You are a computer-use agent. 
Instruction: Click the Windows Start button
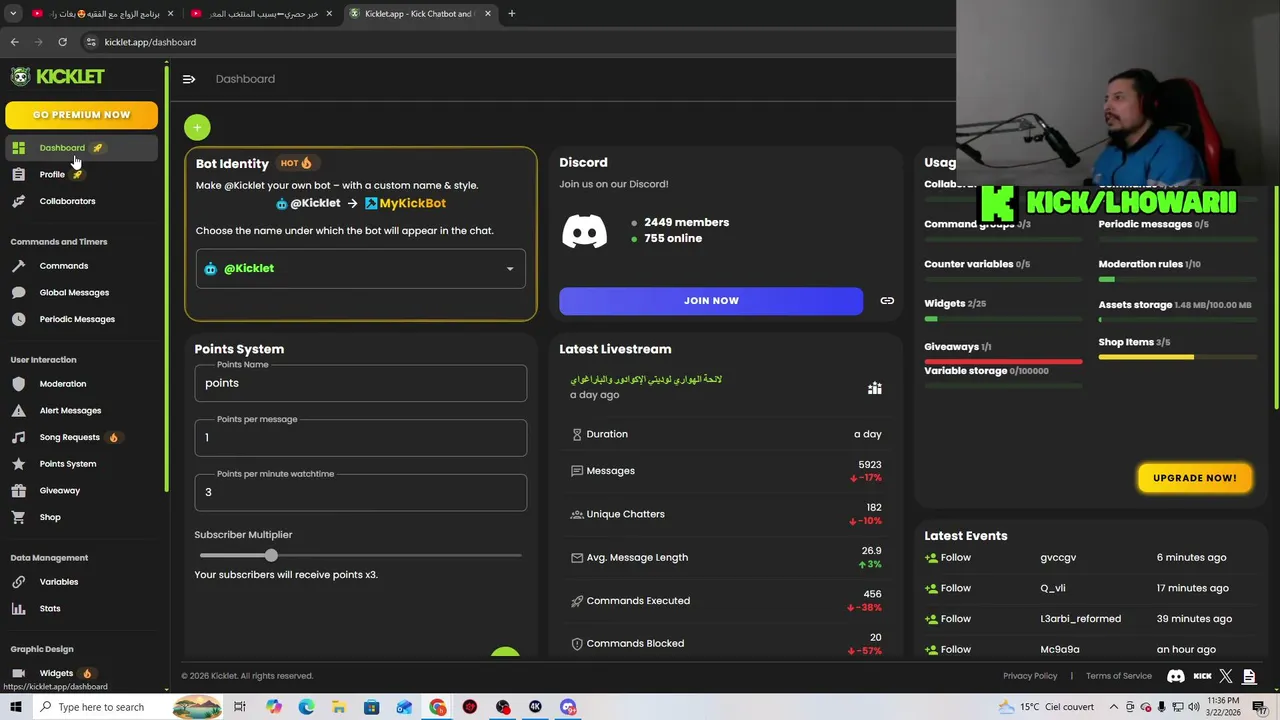coord(15,707)
